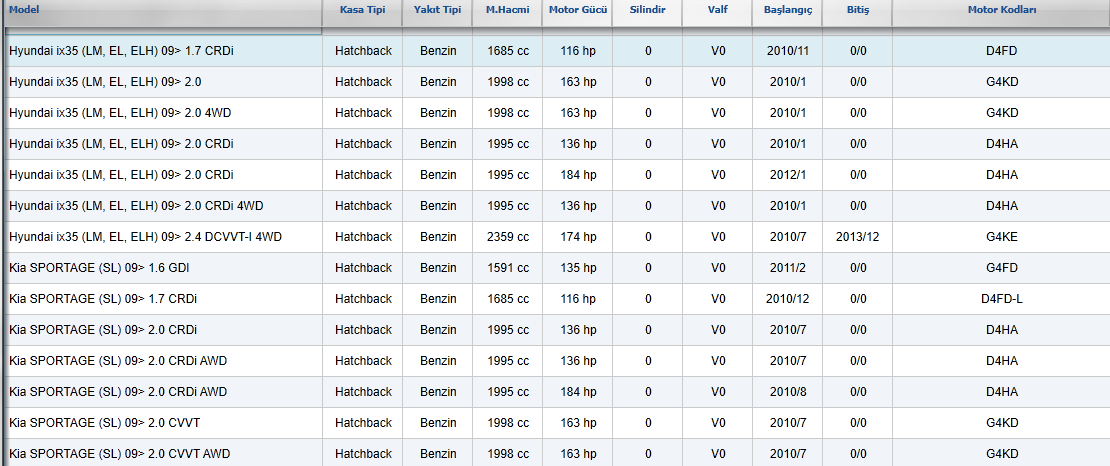Select Hyundai ix35 2.0 CRDi 4WD row
This screenshot has width=1110, height=466.
click(555, 206)
